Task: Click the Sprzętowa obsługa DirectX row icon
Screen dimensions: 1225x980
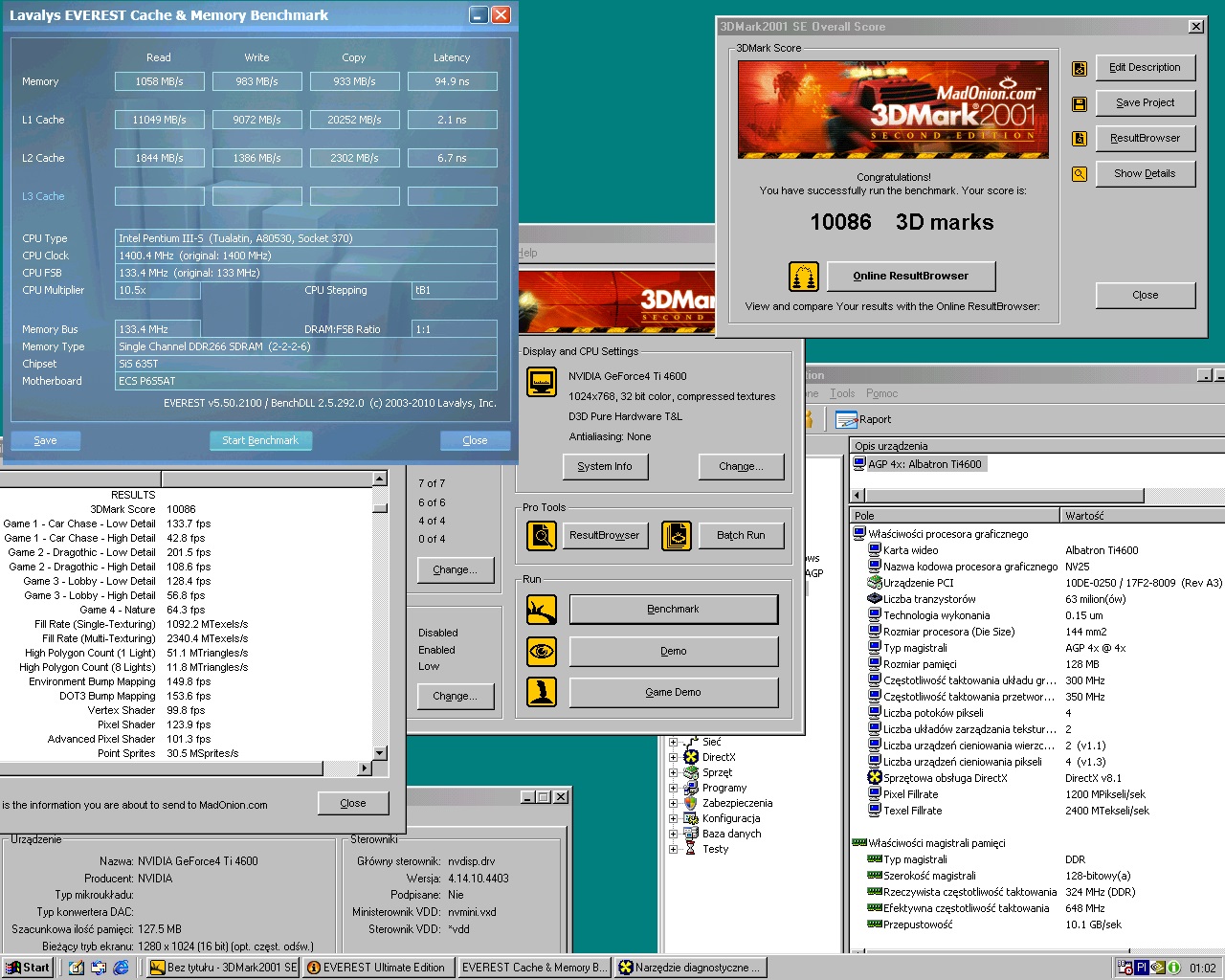Action: 874,778
